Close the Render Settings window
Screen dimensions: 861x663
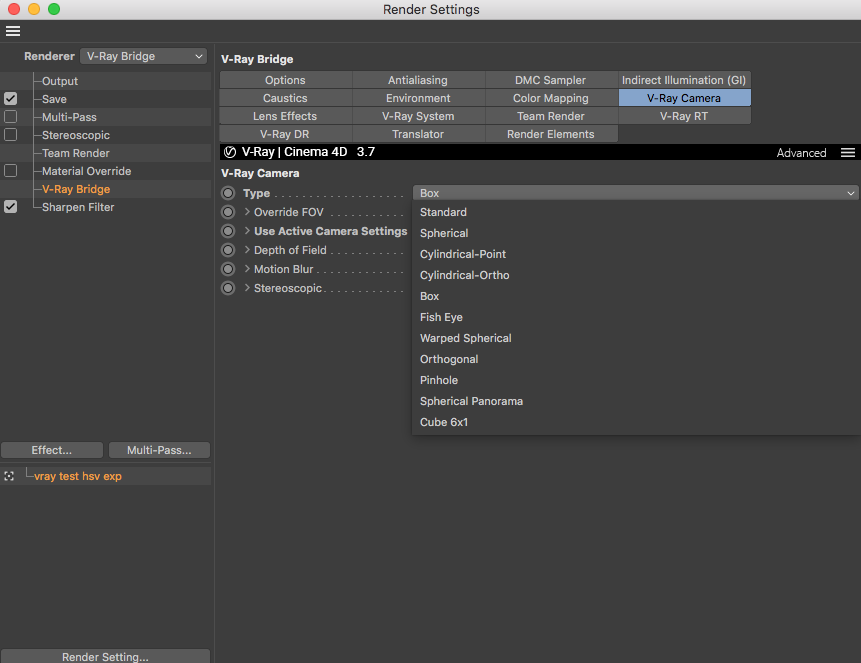point(14,9)
